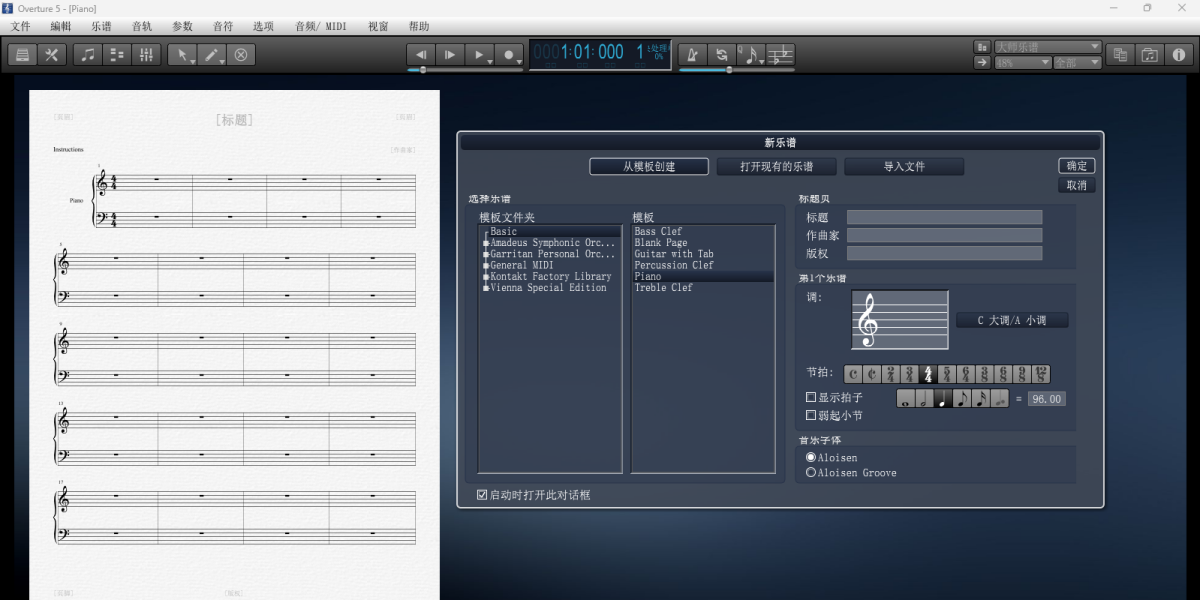Select the Aloisen Groove radio button
The width and height of the screenshot is (1200, 600).
[x=811, y=472]
